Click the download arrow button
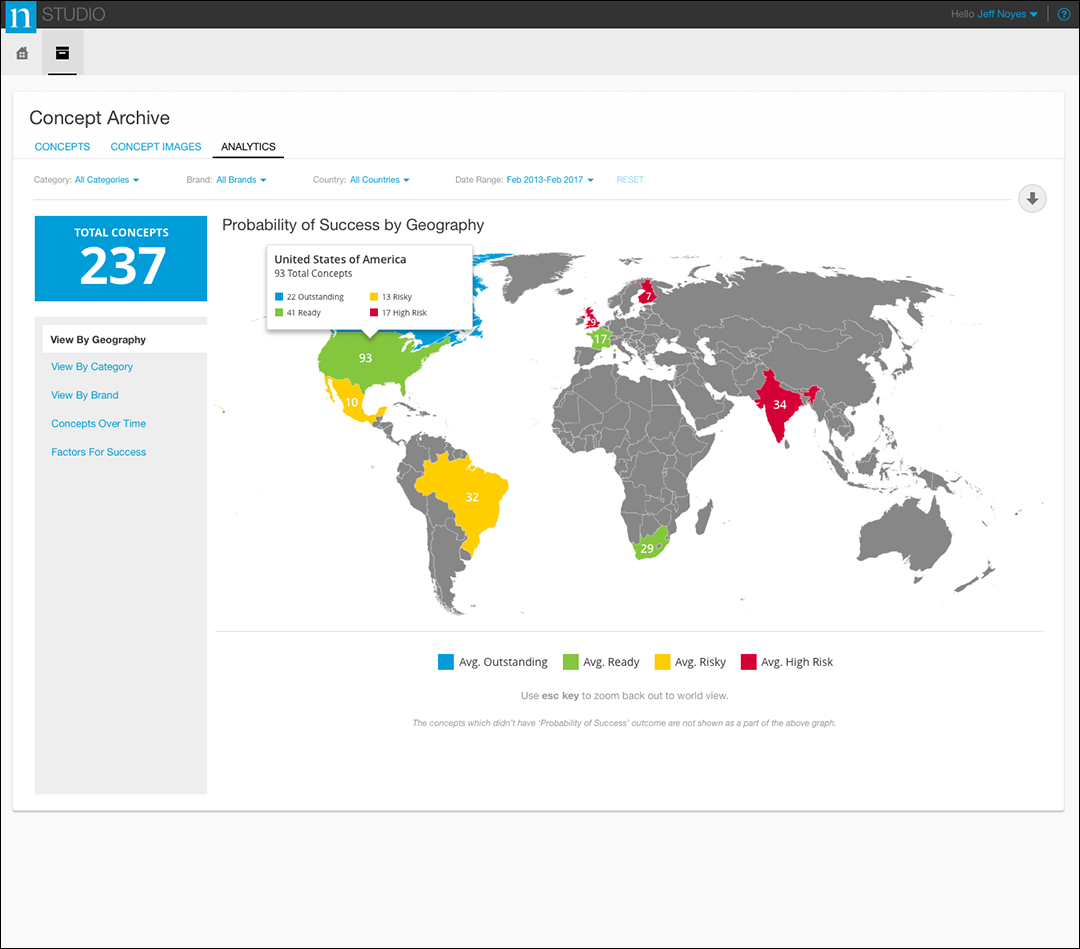1080x949 pixels. [x=1032, y=198]
